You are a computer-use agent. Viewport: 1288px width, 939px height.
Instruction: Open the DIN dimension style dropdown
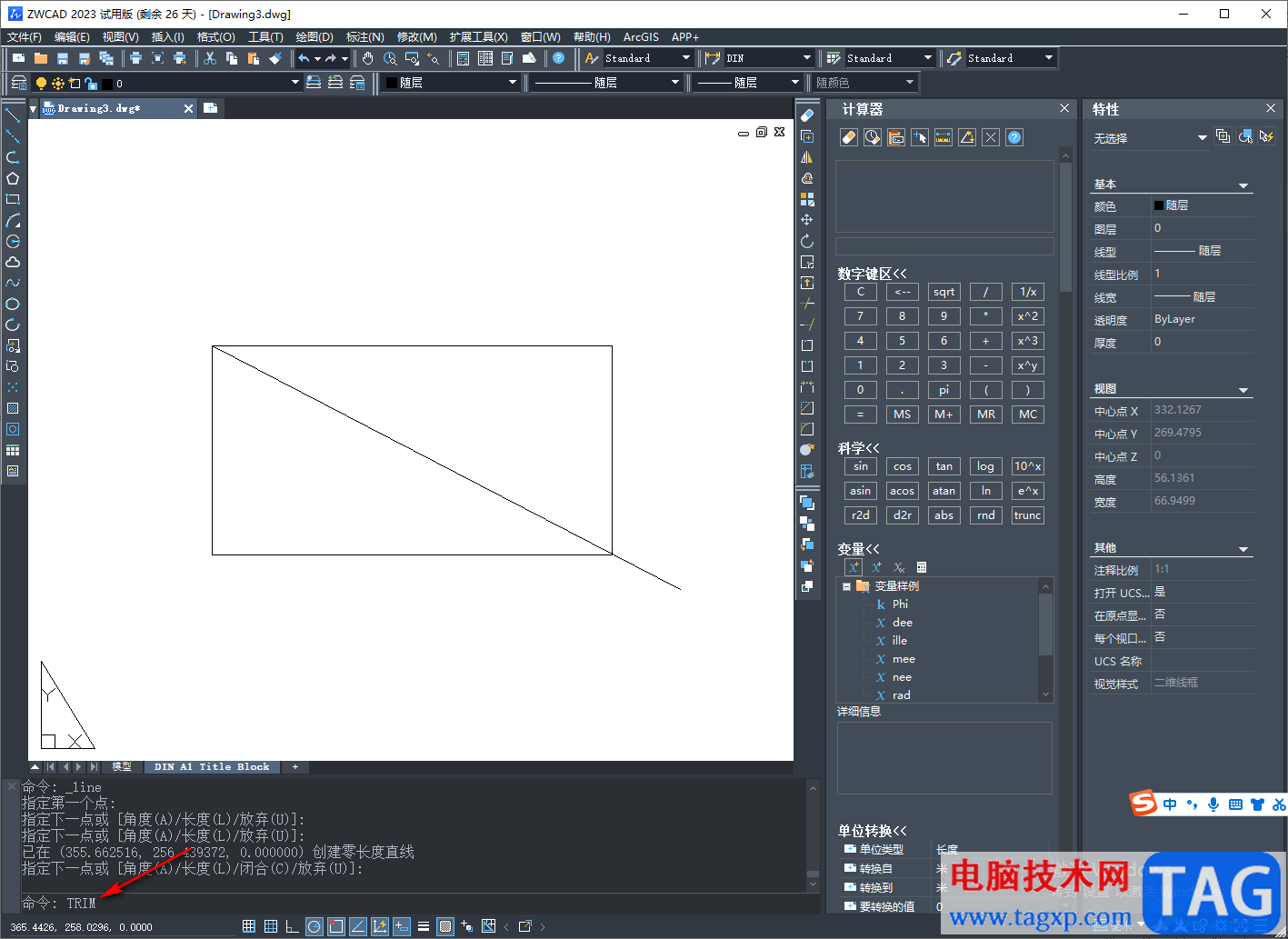pyautogui.click(x=806, y=58)
